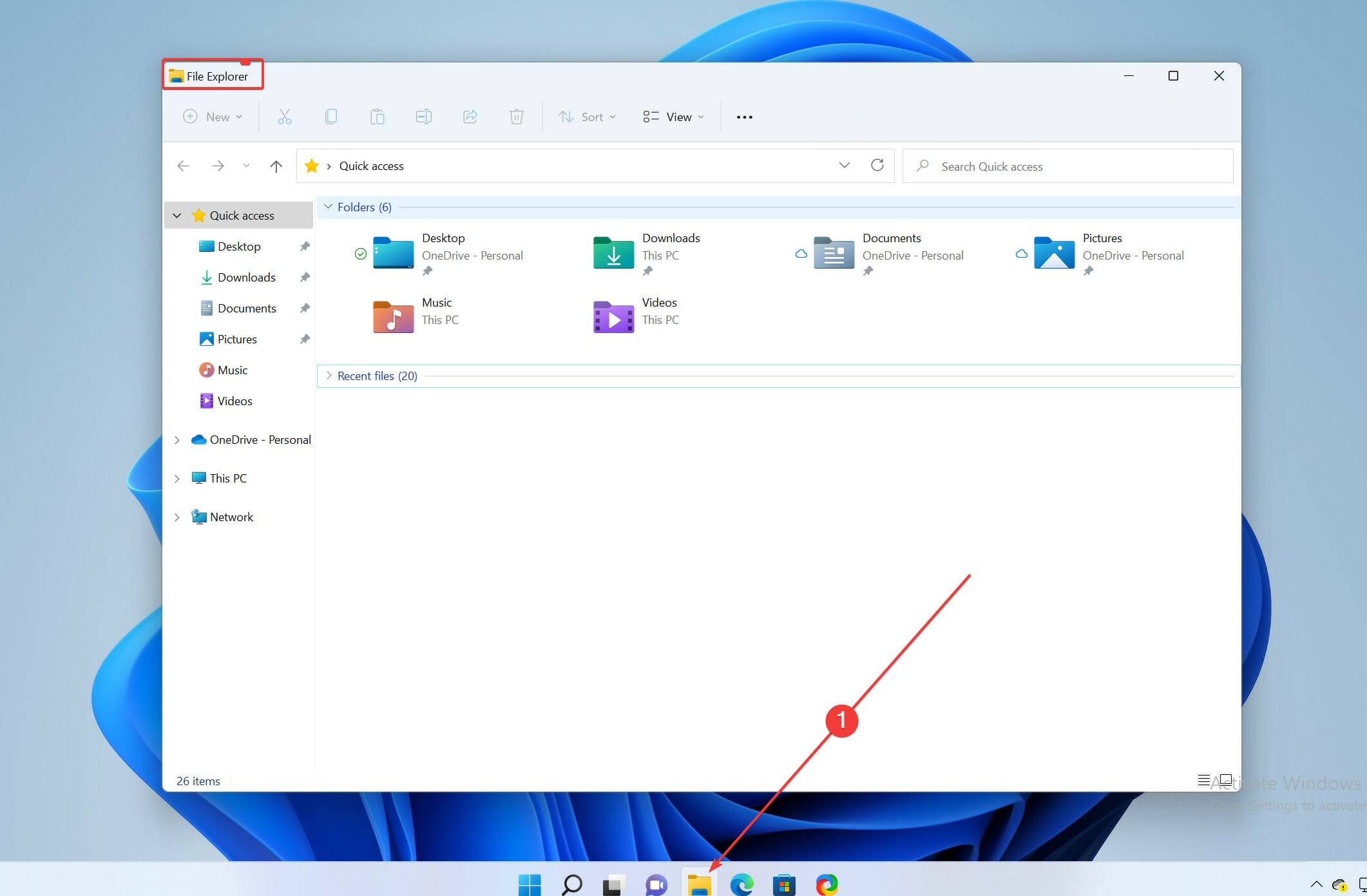Screen dimensions: 1367x896
Task: Switch to details view at bottom right
Action: (x=1203, y=780)
